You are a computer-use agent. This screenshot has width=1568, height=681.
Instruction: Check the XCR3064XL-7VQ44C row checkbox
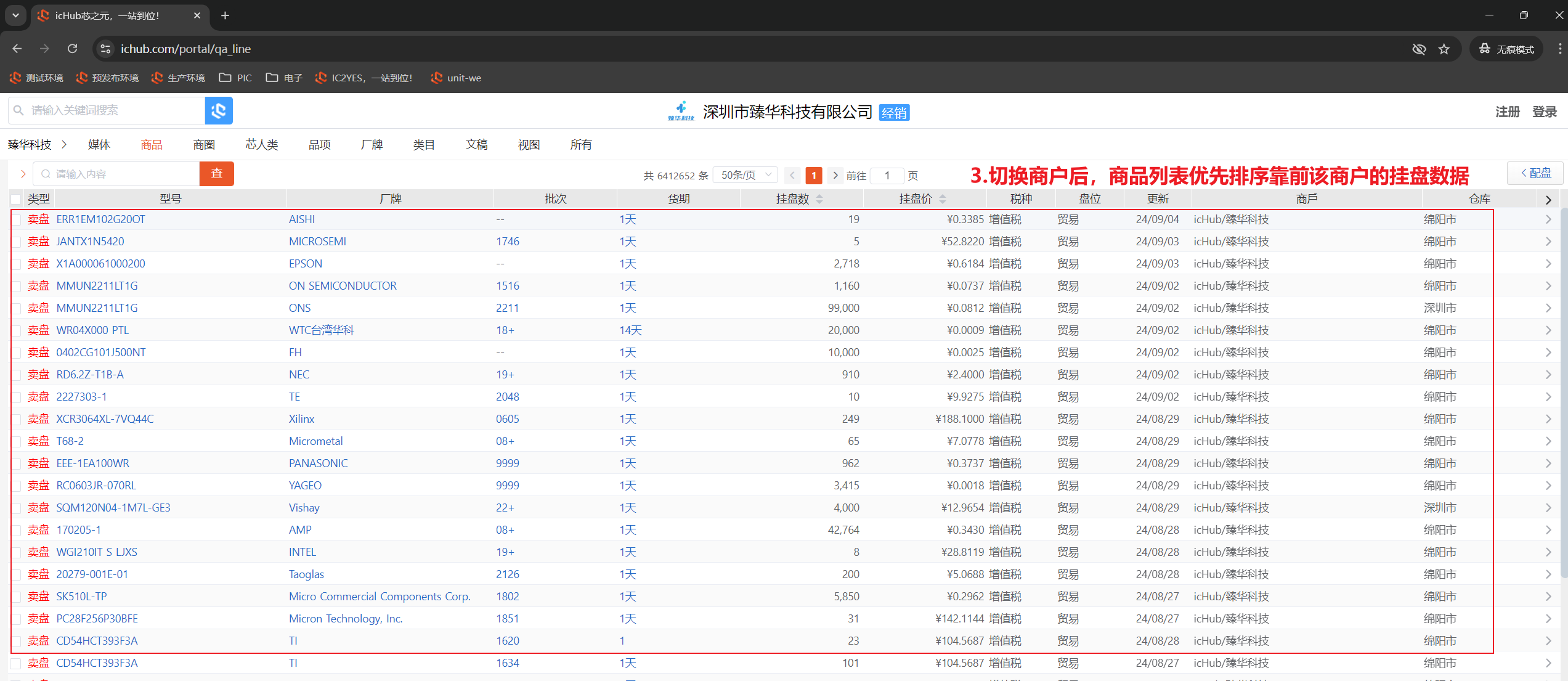click(17, 420)
